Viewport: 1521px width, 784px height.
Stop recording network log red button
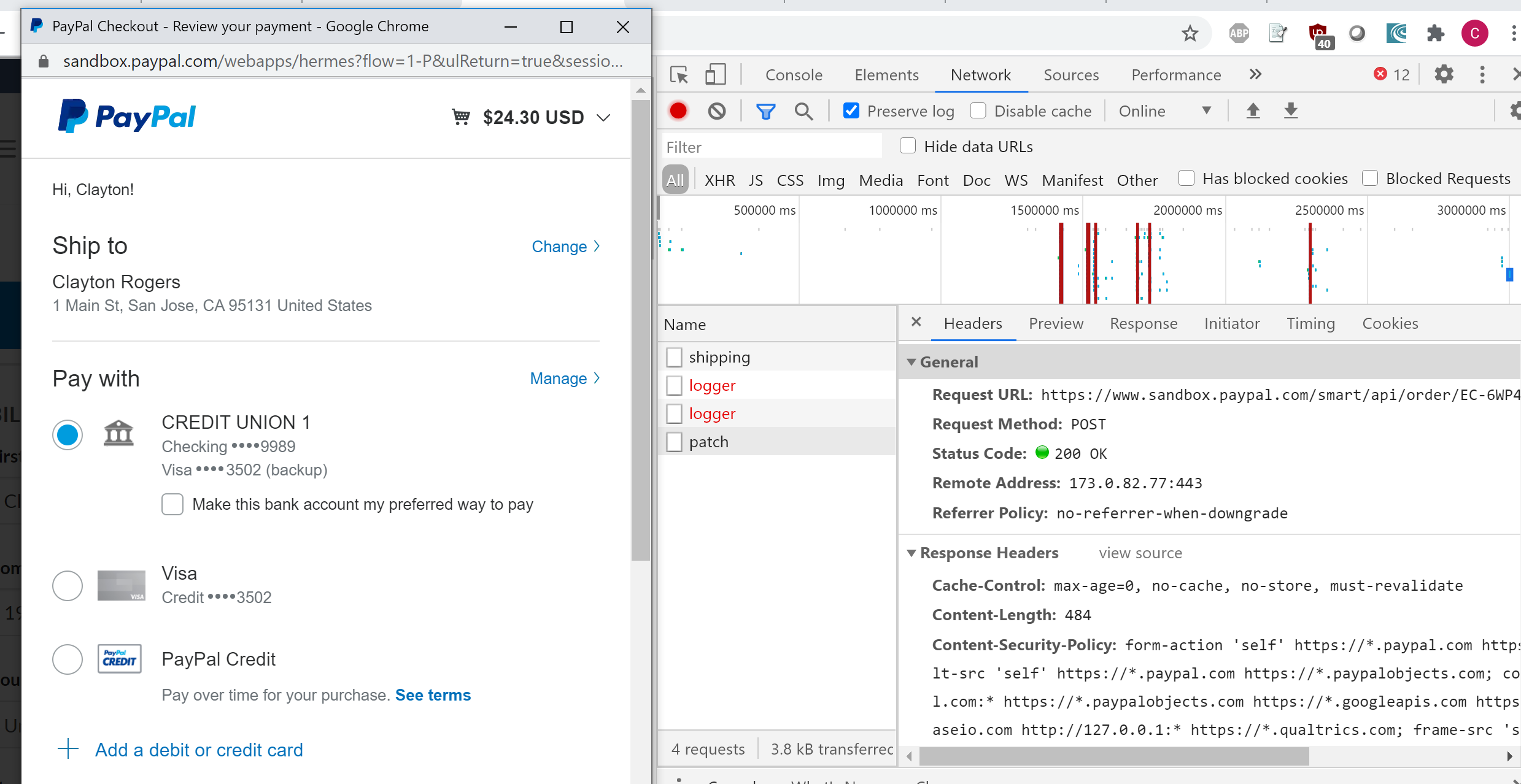[678, 111]
